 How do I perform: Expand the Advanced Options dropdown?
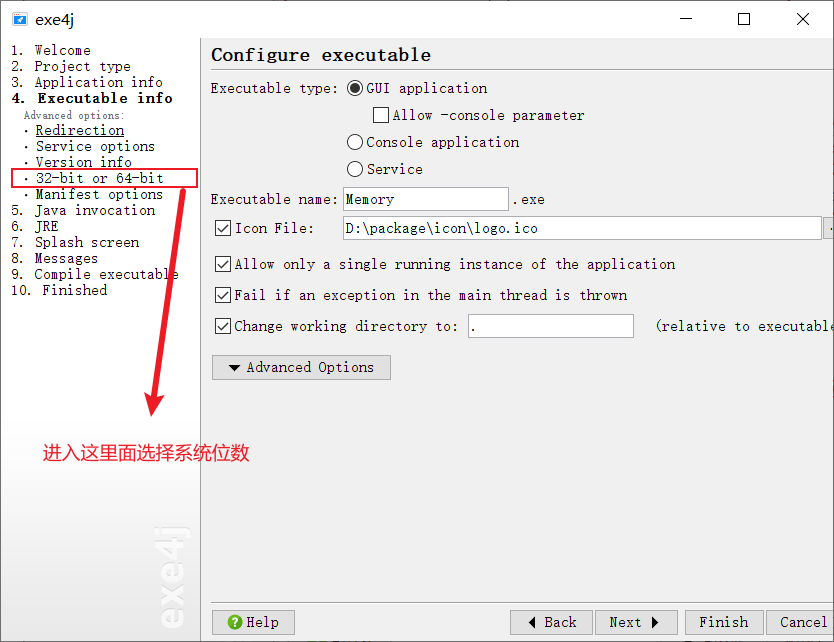(x=301, y=367)
